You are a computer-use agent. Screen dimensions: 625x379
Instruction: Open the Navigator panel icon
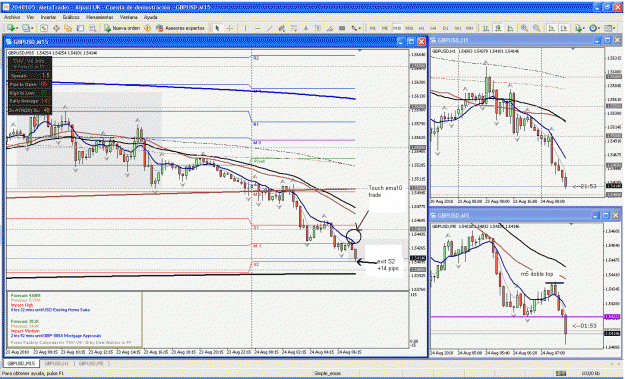point(68,28)
